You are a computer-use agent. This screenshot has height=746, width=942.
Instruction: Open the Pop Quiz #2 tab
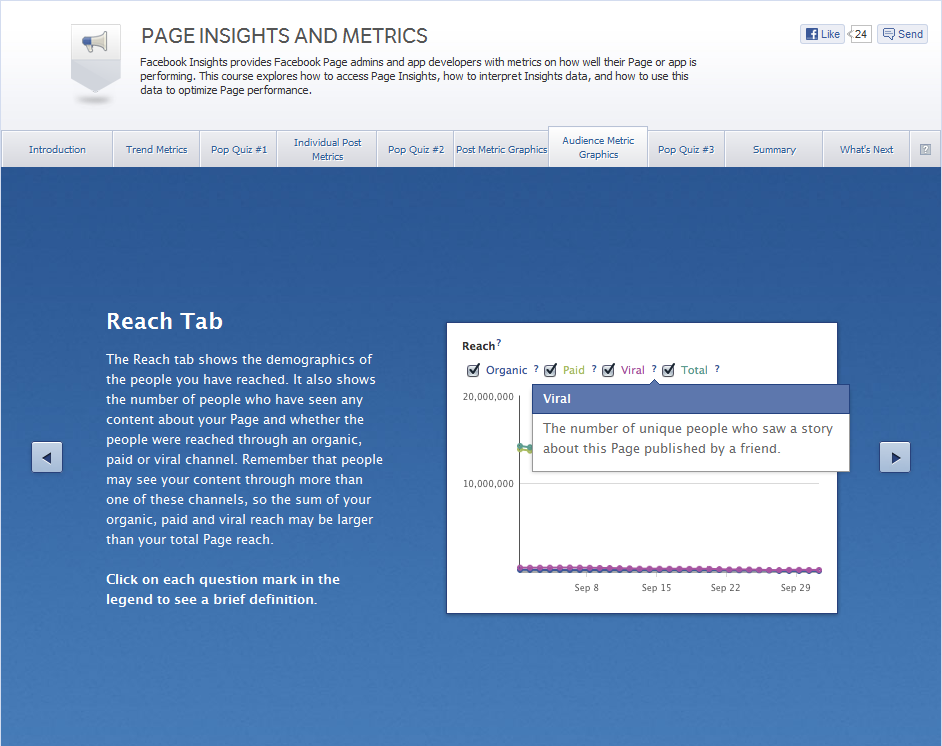(x=415, y=149)
